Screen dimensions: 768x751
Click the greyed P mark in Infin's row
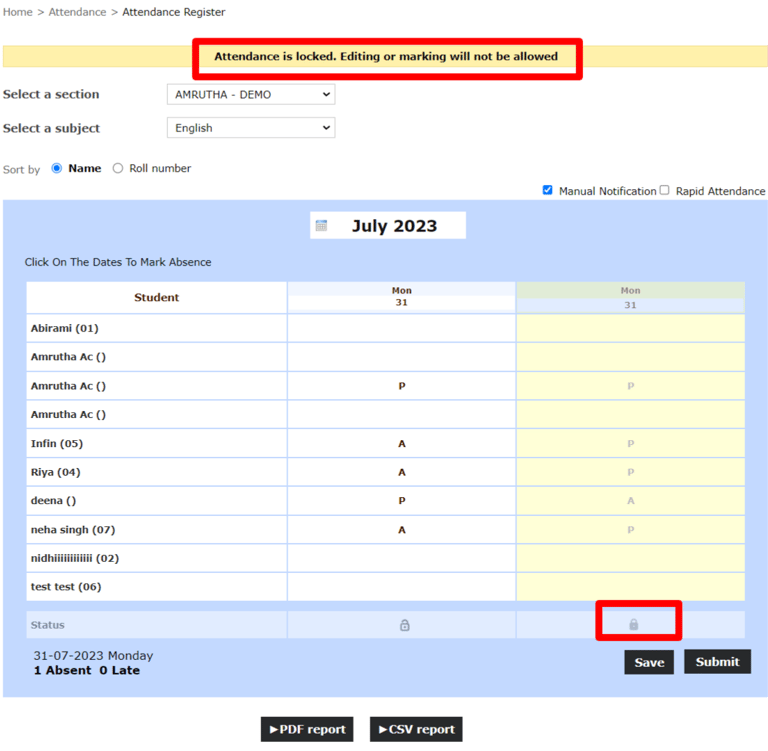click(x=630, y=444)
